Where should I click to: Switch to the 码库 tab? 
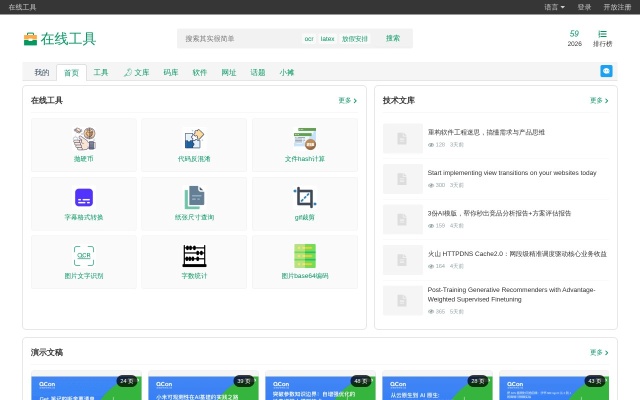(x=171, y=72)
